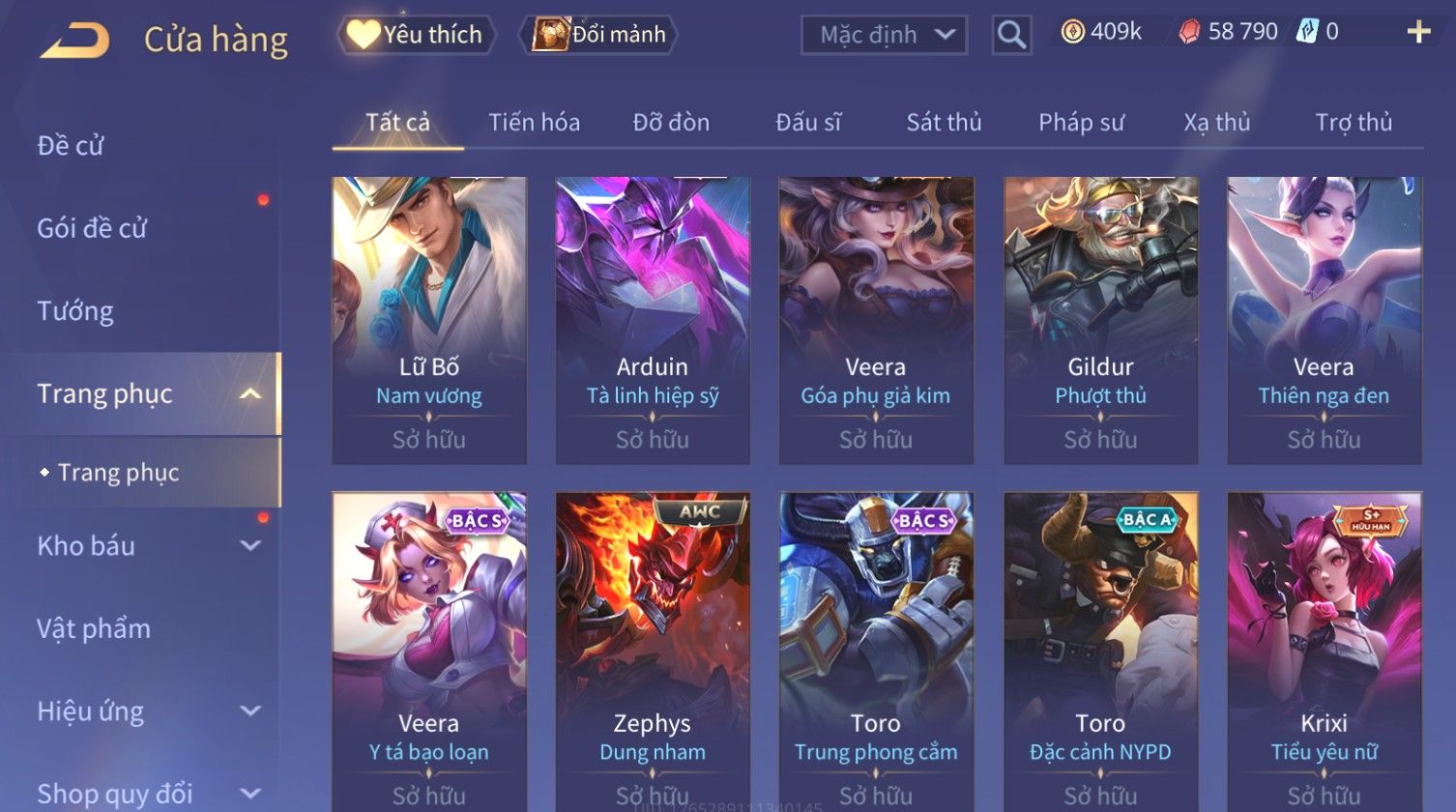Screen dimensions: 1456x812
Task: Open the Mặc định sort dropdown
Action: click(x=885, y=35)
